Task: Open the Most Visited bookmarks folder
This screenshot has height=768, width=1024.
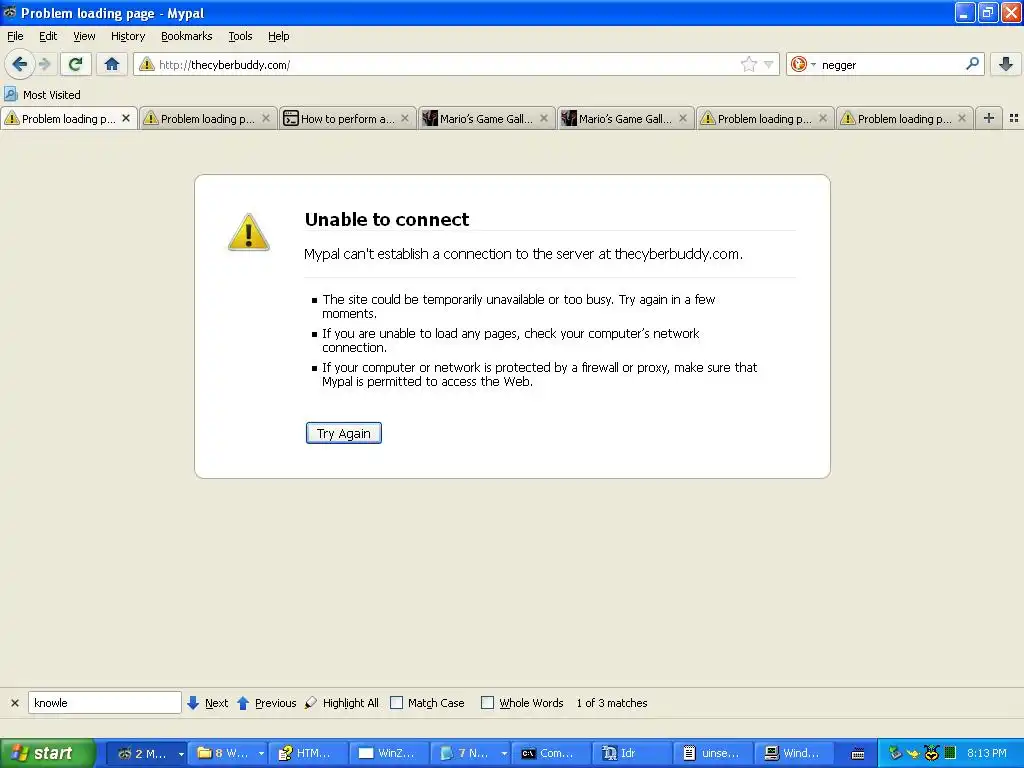Action: click(x=42, y=95)
